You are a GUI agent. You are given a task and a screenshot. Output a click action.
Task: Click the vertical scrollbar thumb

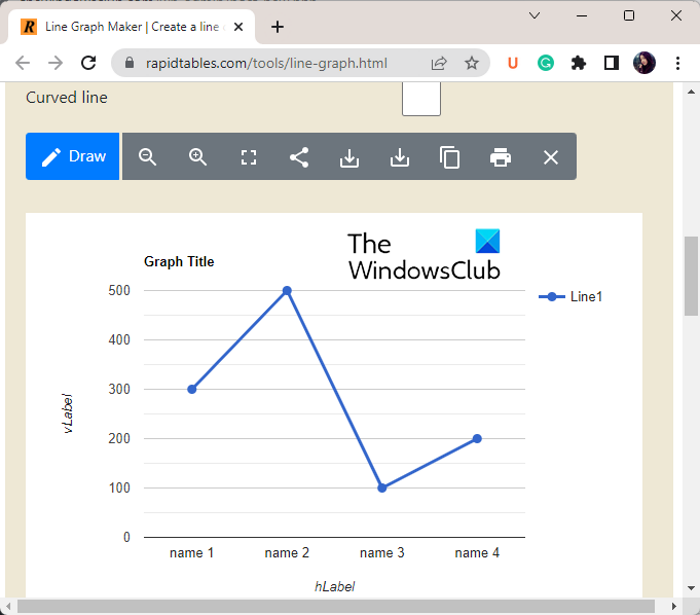[691, 276]
